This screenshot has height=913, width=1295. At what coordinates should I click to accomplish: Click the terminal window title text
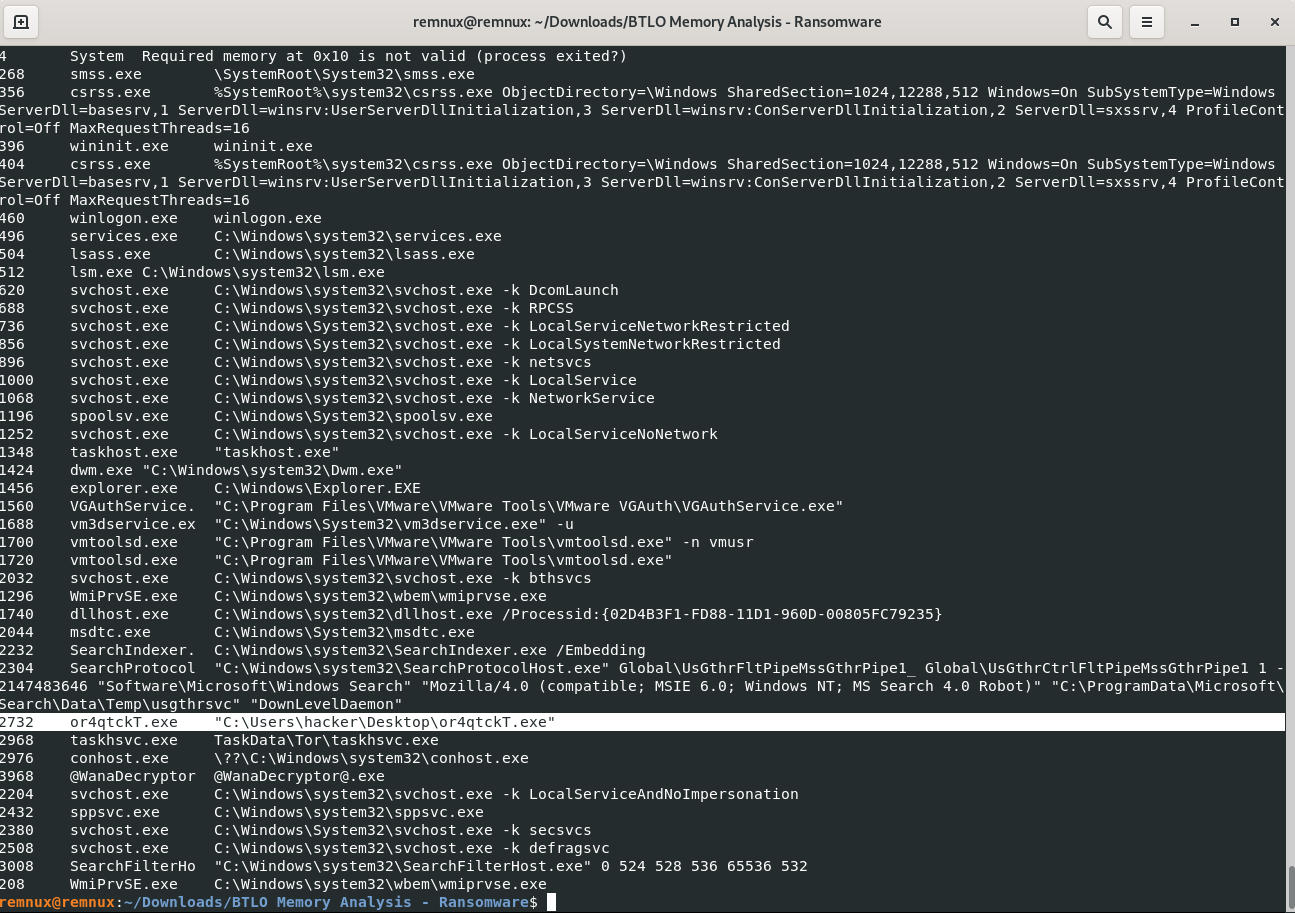coord(647,22)
